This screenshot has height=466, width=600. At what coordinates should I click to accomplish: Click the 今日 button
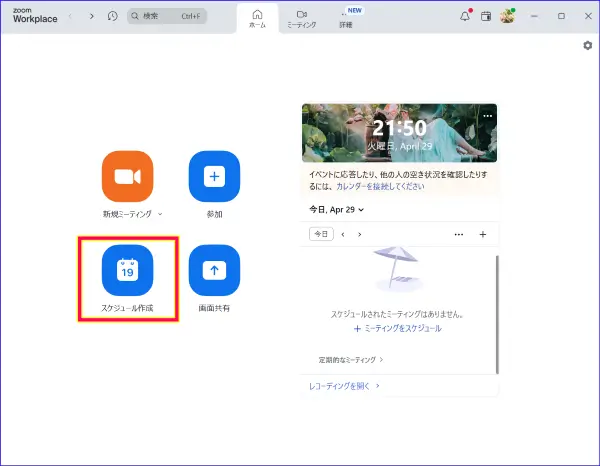pos(321,234)
